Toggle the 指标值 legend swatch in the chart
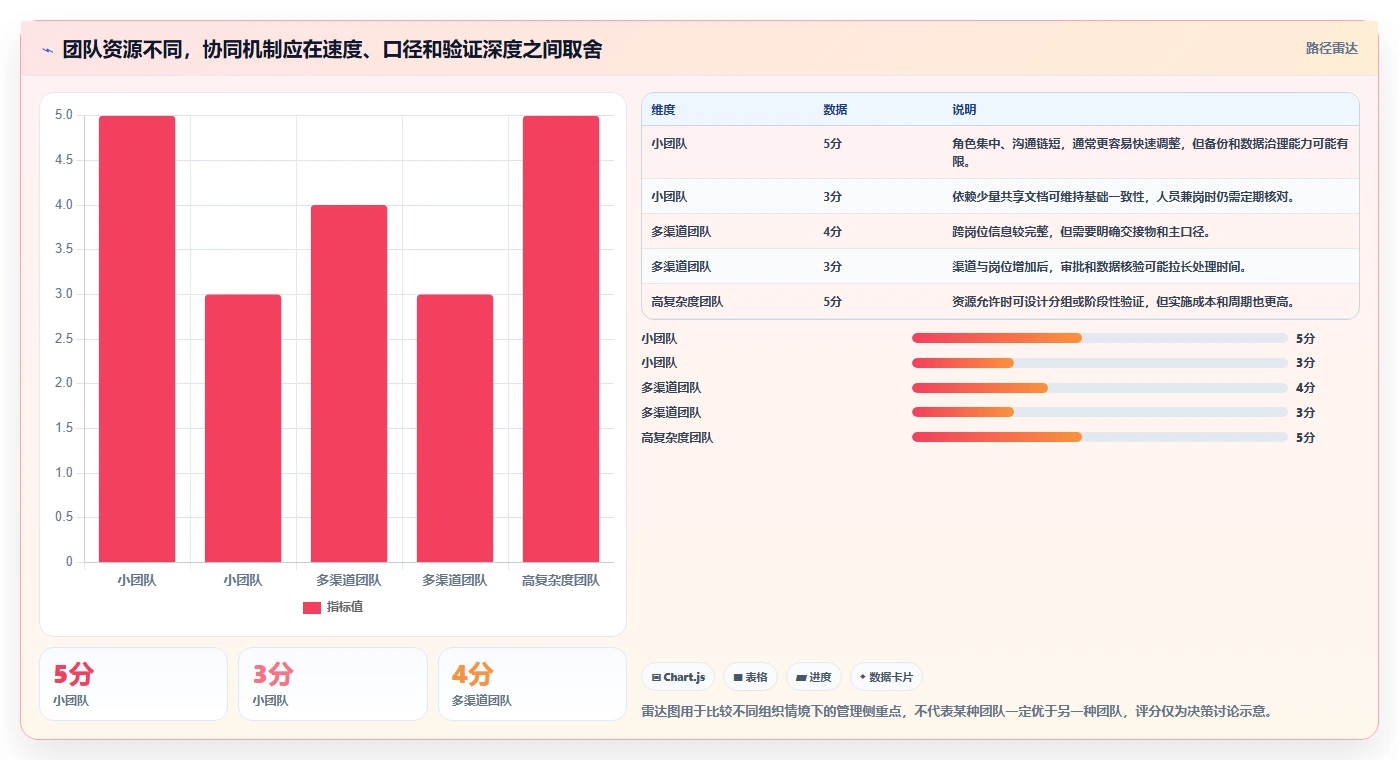This screenshot has height=760, width=1399. click(312, 608)
